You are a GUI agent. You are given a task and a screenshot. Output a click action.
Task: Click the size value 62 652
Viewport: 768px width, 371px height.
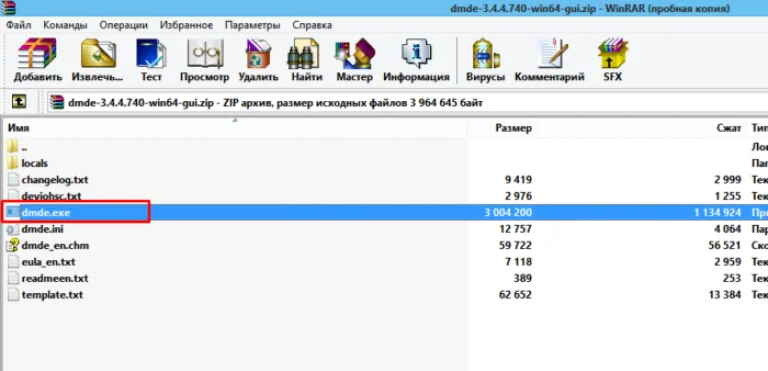515,295
